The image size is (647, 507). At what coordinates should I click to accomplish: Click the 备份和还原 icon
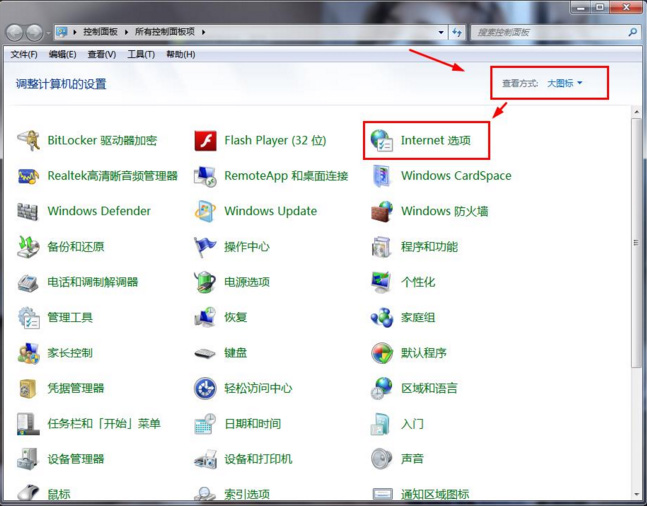28,247
